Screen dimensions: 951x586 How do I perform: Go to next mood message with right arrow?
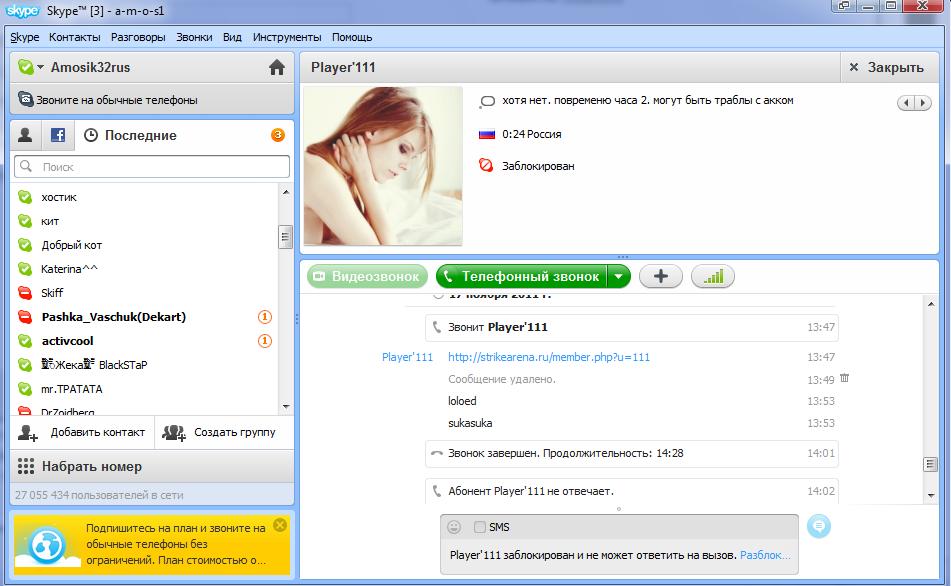(923, 103)
